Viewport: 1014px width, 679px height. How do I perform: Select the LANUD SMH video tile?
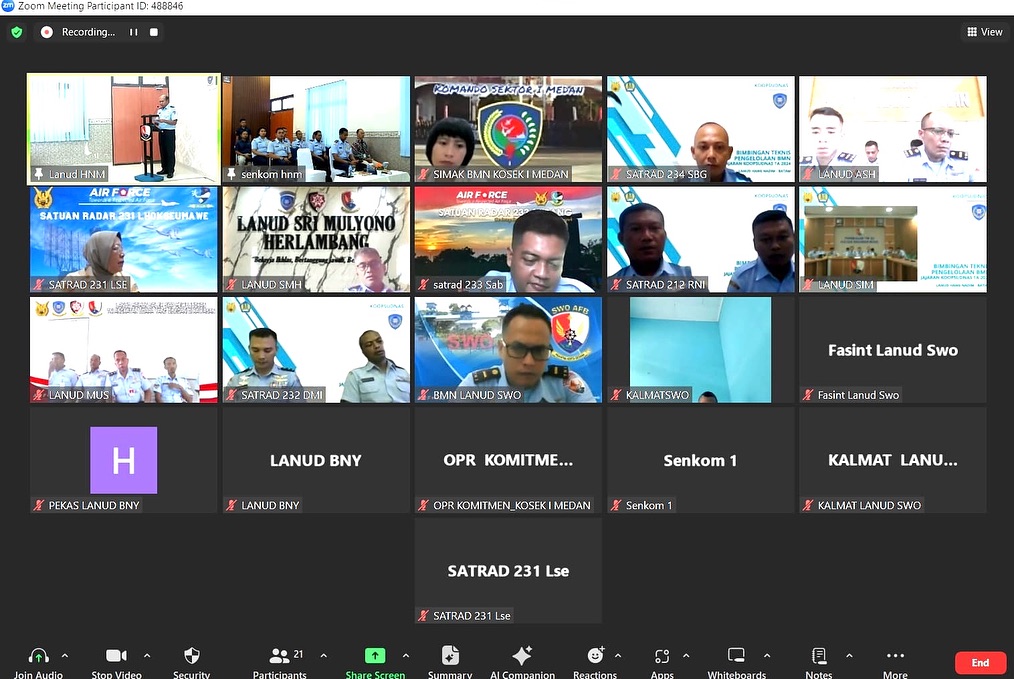(x=316, y=239)
